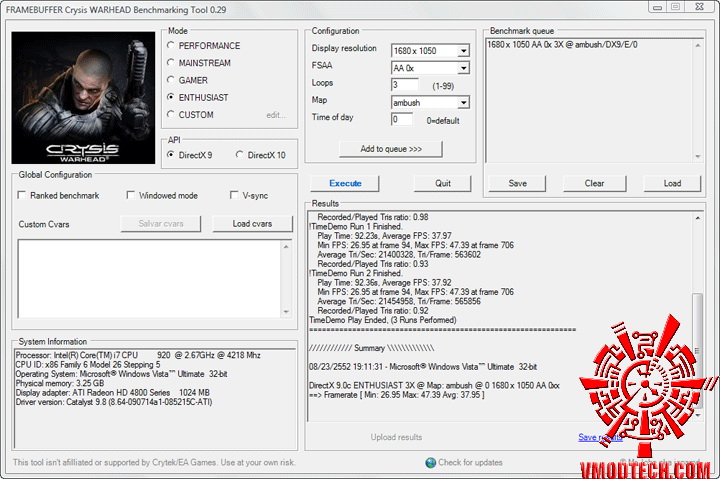Viewport: 720px width, 479px height.
Task: Click the Upload results link
Action: tap(396, 437)
